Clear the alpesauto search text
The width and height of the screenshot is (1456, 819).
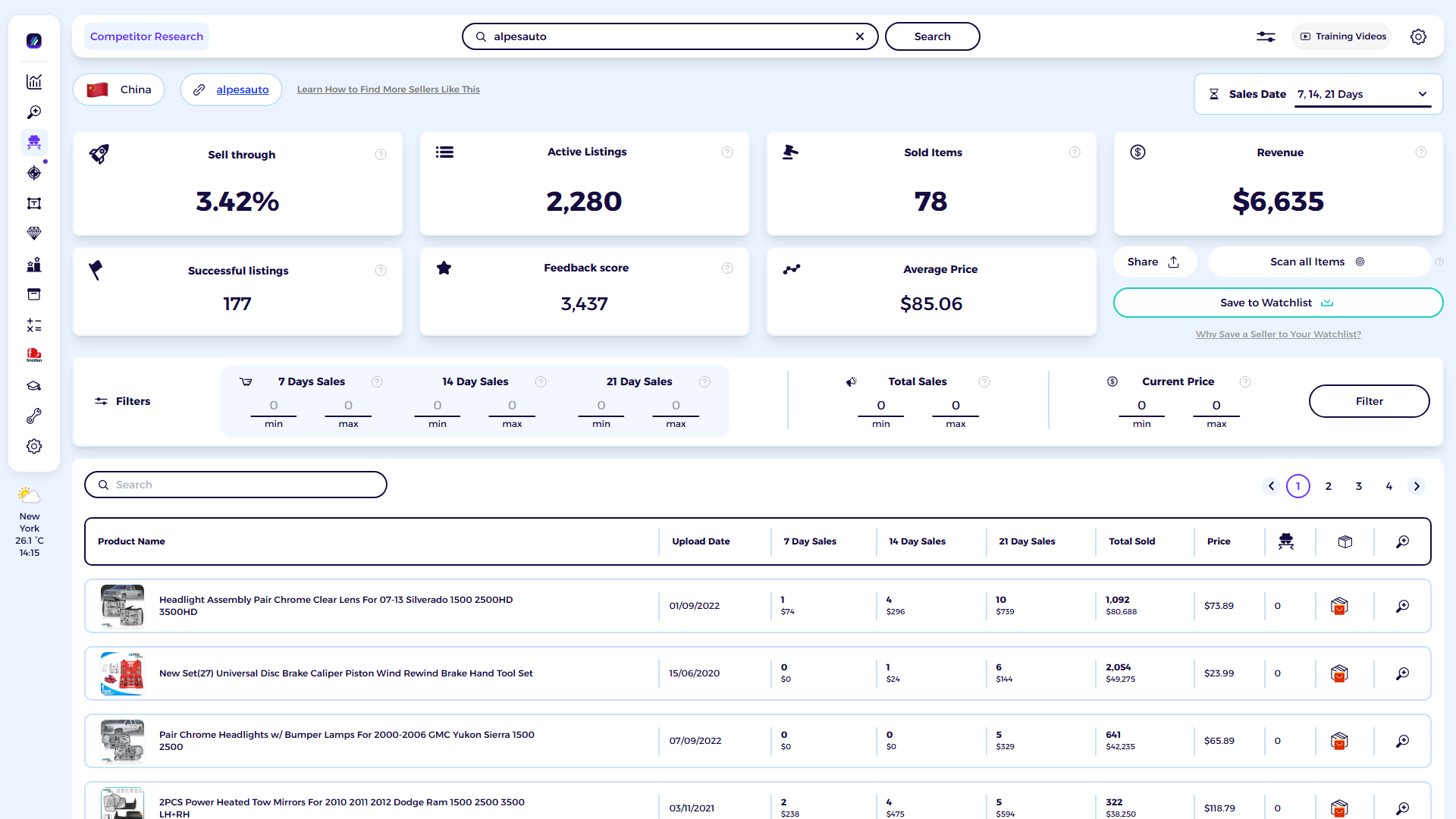[860, 36]
